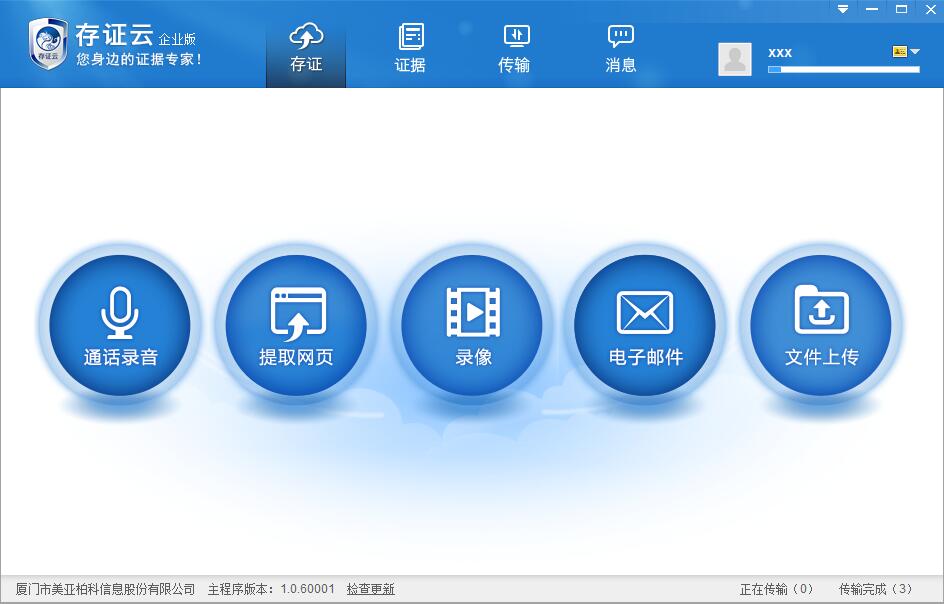Close the 存证云 window
This screenshot has width=944, height=604.
tap(930, 9)
